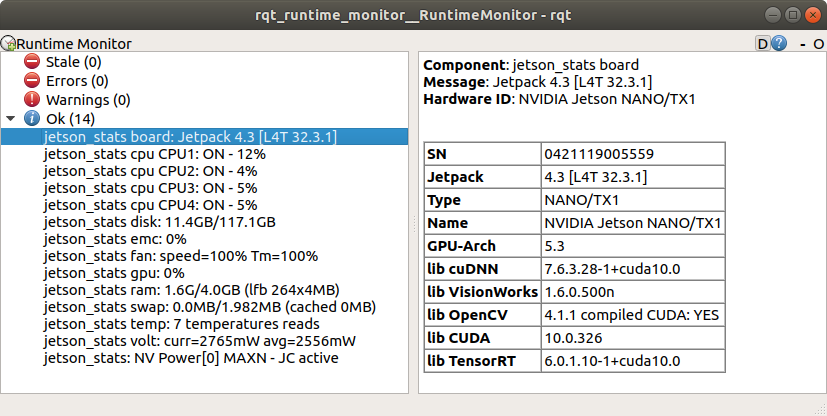Toggle the dock D button
Image resolution: width=827 pixels, height=416 pixels.
[x=763, y=43]
